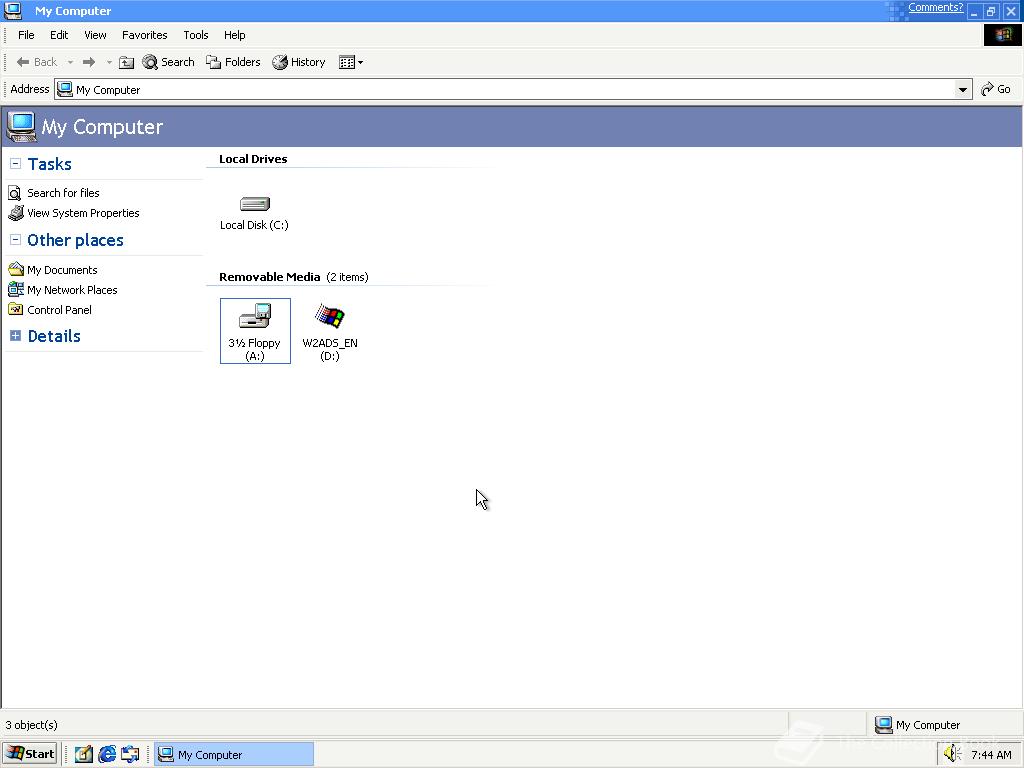This screenshot has height=768, width=1024.
Task: Click the 3 object(s) status bar text
Action: 31,725
